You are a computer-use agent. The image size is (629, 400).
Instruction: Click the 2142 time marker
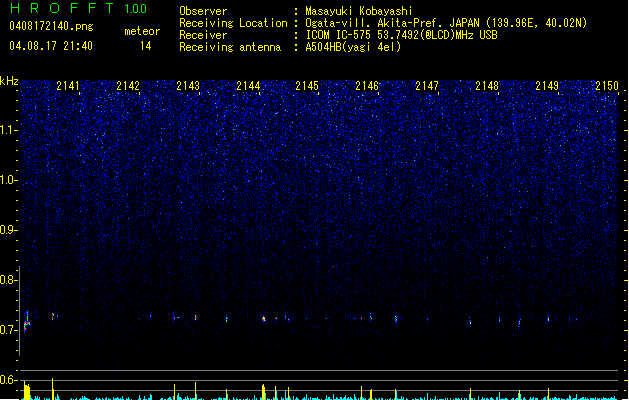128,86
